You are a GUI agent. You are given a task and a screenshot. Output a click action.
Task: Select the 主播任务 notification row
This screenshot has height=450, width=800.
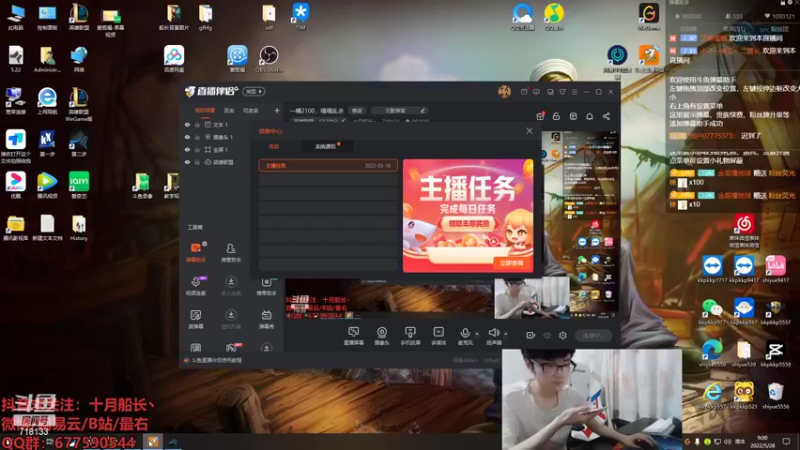click(328, 165)
